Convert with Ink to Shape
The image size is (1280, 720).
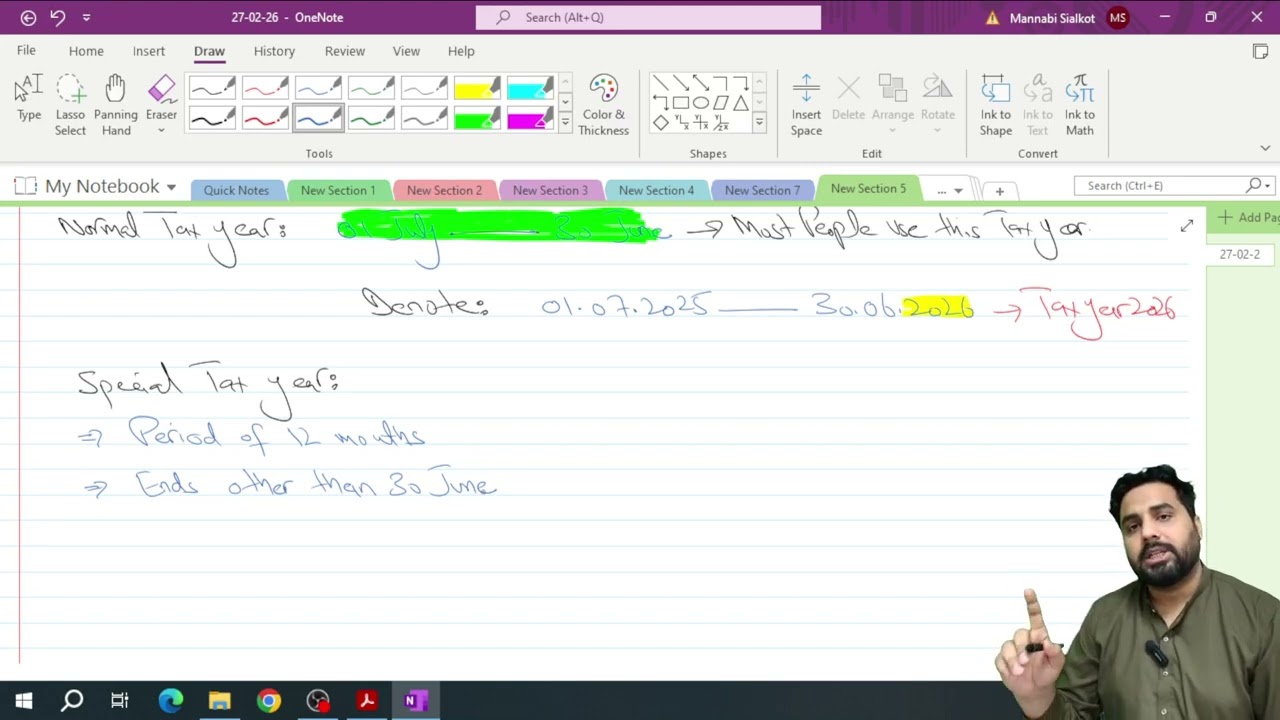pos(995,105)
